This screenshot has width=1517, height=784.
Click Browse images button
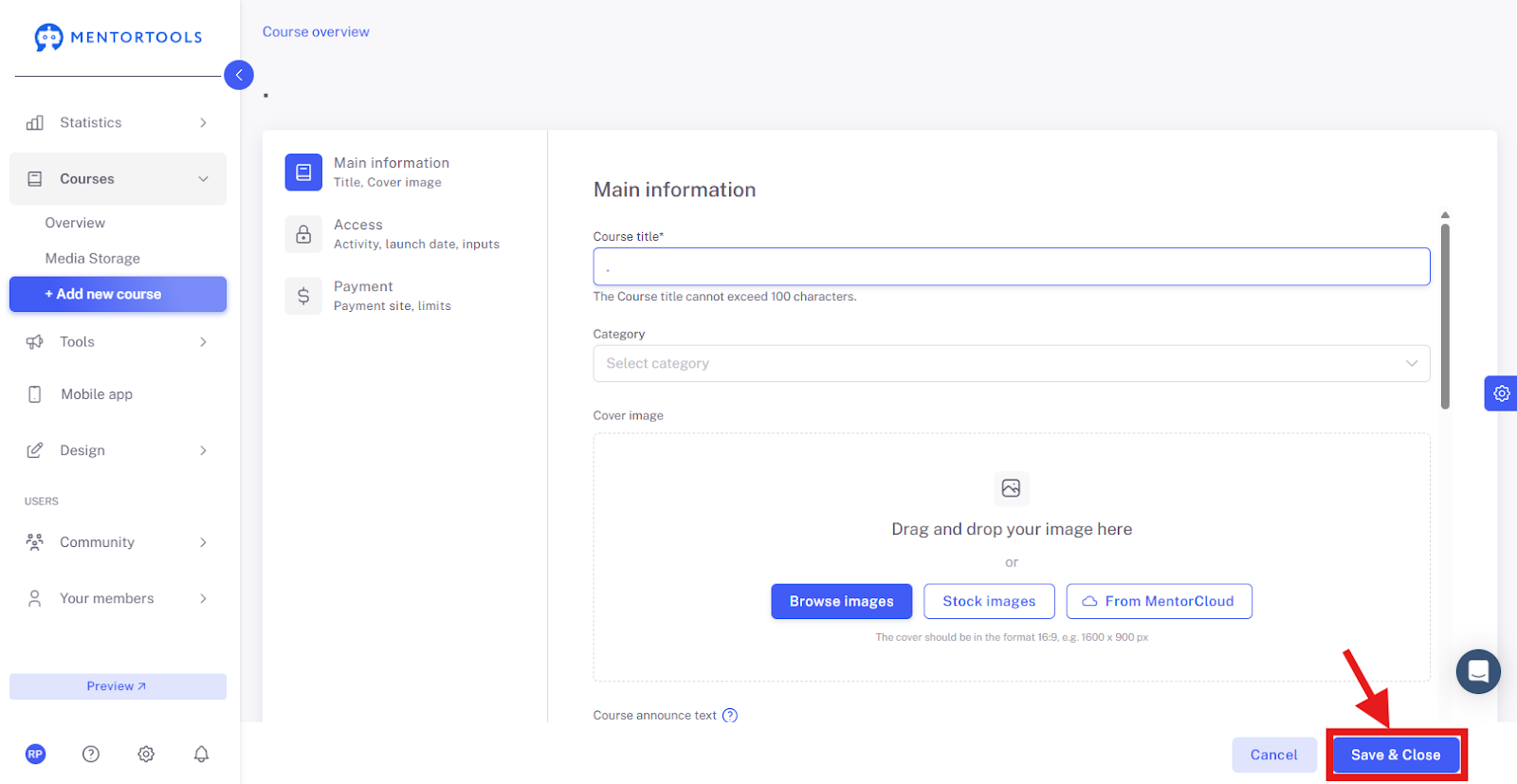coord(841,601)
